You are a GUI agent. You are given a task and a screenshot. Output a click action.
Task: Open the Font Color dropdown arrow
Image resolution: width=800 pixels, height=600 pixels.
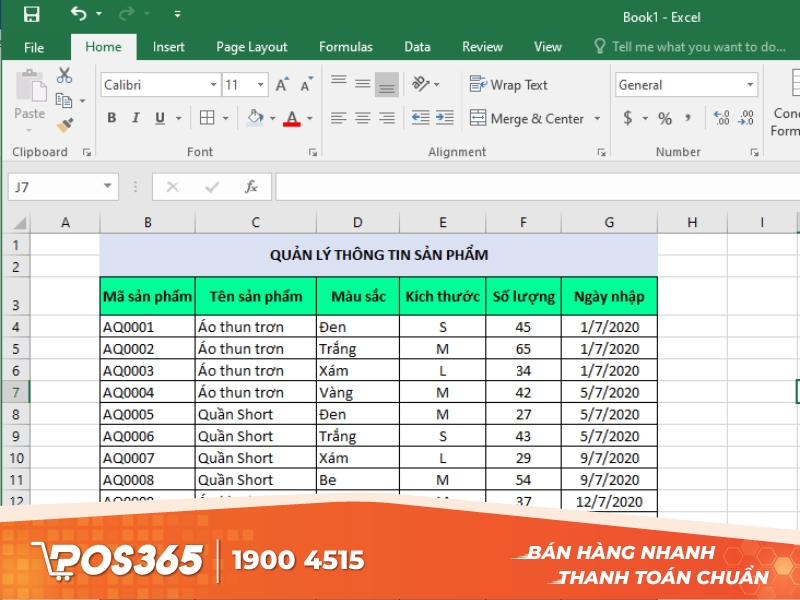coord(310,119)
